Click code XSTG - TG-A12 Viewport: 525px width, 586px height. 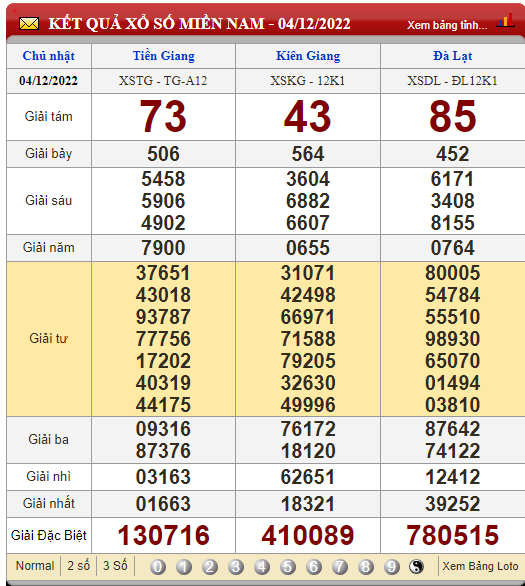pyautogui.click(x=163, y=81)
